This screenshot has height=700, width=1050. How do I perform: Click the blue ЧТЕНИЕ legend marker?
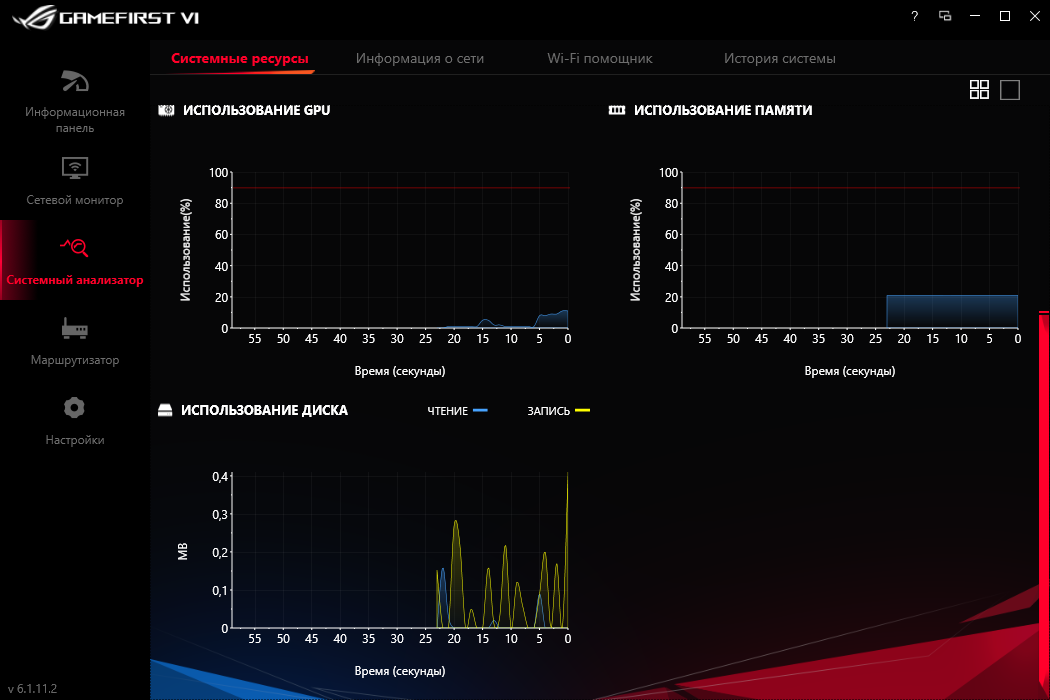coord(480,411)
